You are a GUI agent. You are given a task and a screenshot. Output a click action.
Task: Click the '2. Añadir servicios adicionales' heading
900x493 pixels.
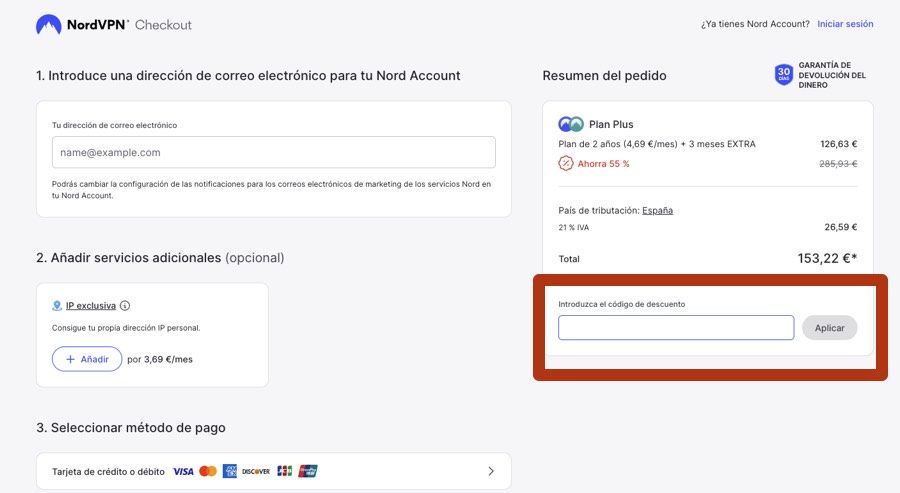tap(160, 258)
